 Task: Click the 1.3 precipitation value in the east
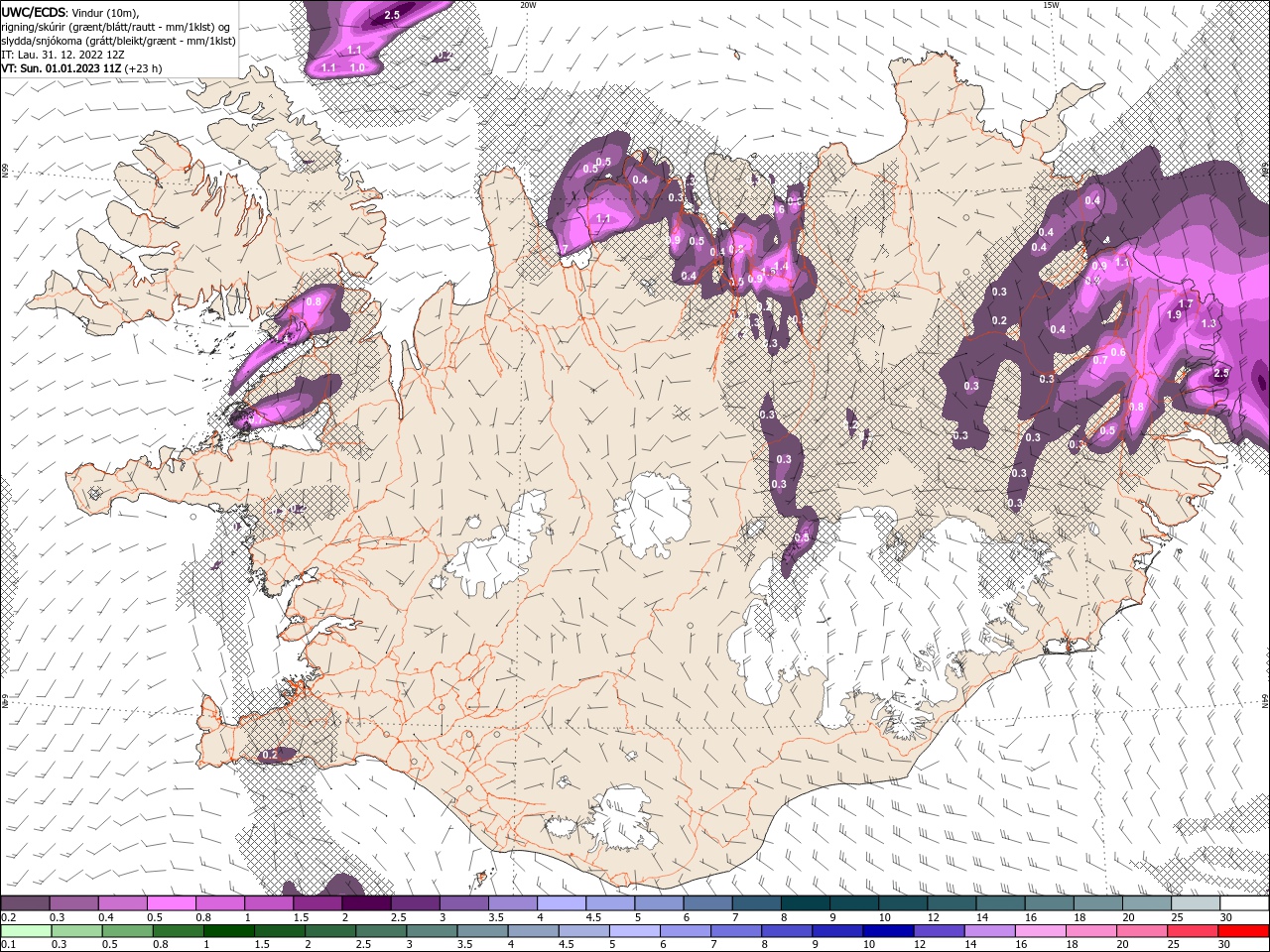[1208, 323]
